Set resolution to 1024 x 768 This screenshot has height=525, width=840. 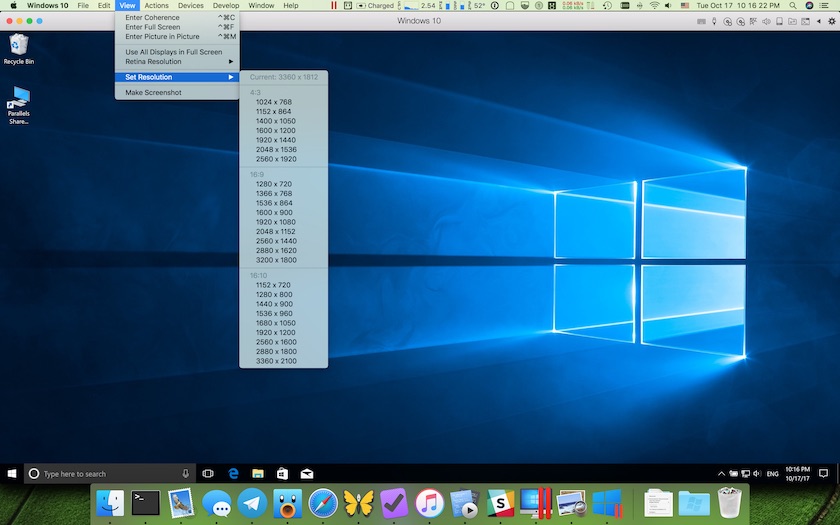(283, 102)
